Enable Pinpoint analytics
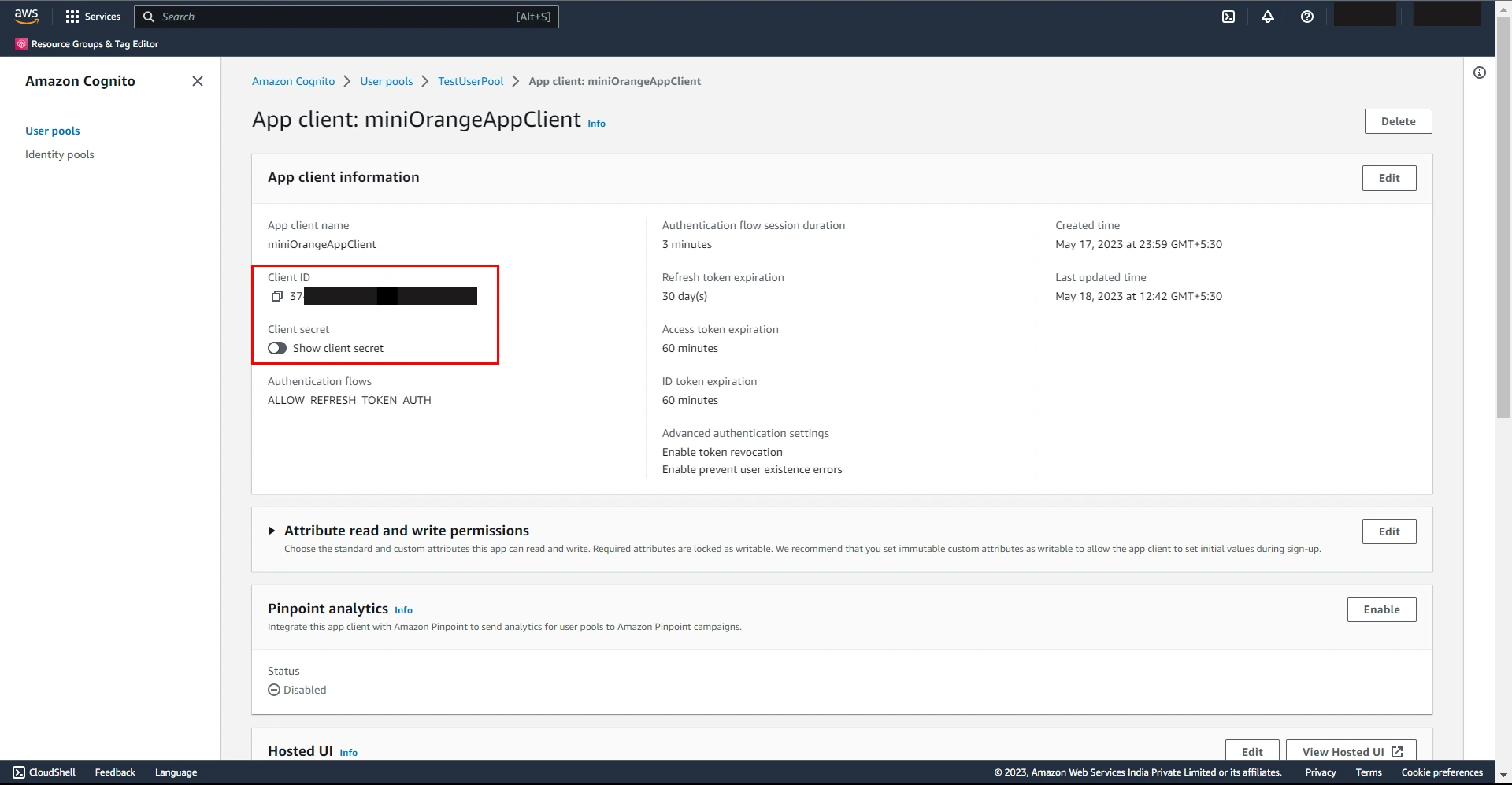The width and height of the screenshot is (1512, 785). [x=1381, y=609]
